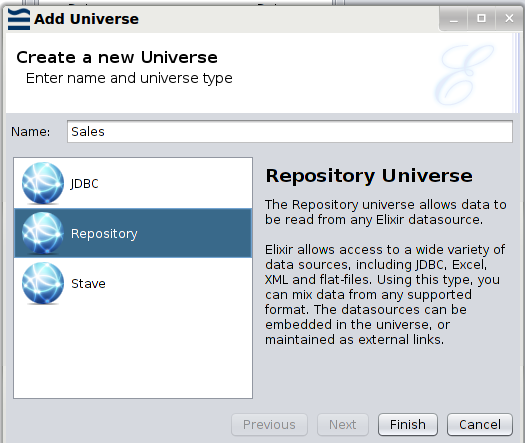Click the Name: label
525x443 pixels.
click(x=30, y=132)
